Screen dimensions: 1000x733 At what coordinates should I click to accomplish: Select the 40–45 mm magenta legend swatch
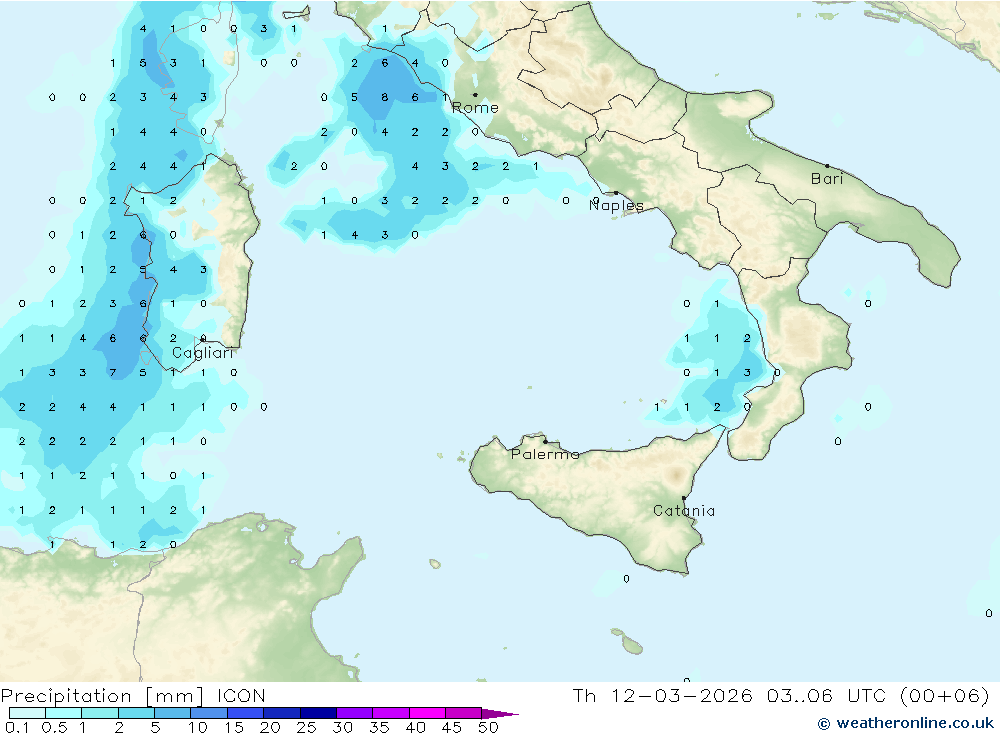point(427,713)
